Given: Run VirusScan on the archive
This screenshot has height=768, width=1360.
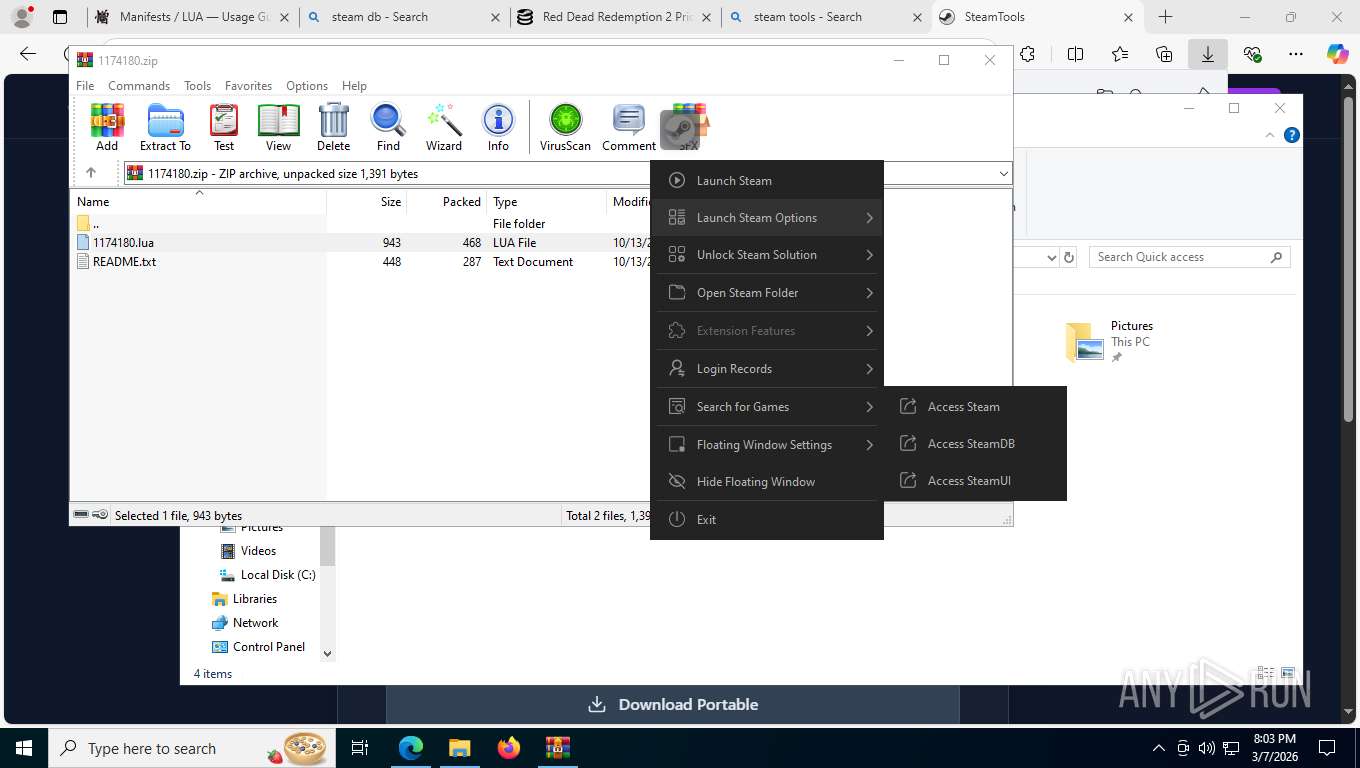Looking at the screenshot, I should [565, 127].
